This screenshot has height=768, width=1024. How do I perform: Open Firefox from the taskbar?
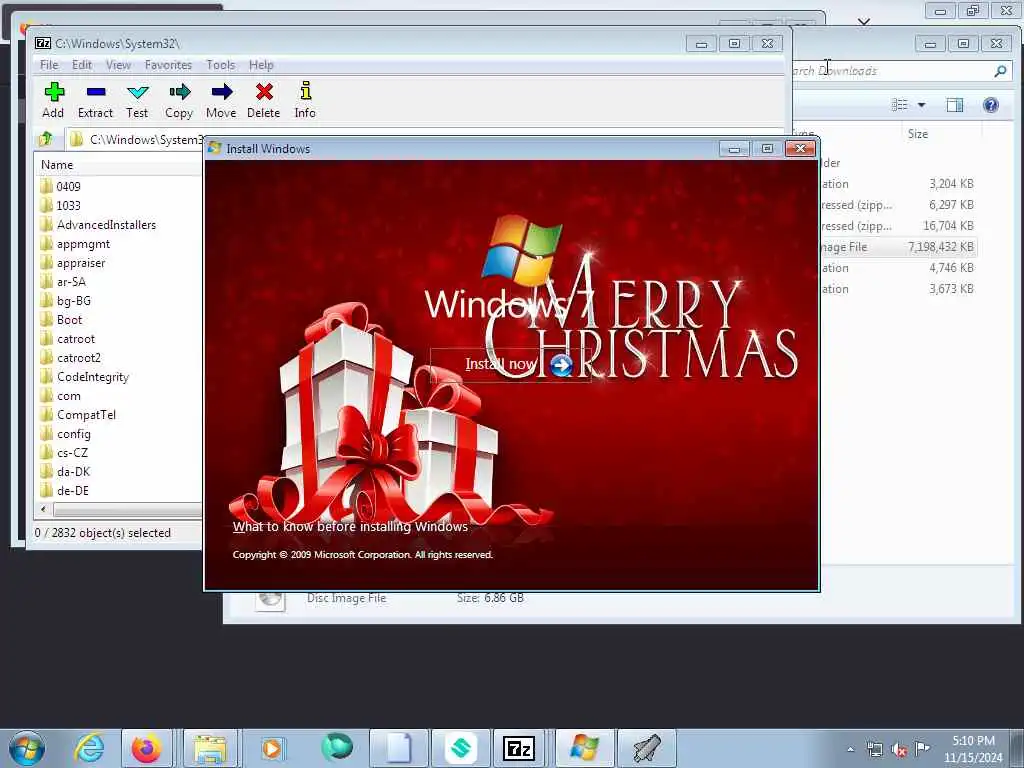tap(146, 748)
